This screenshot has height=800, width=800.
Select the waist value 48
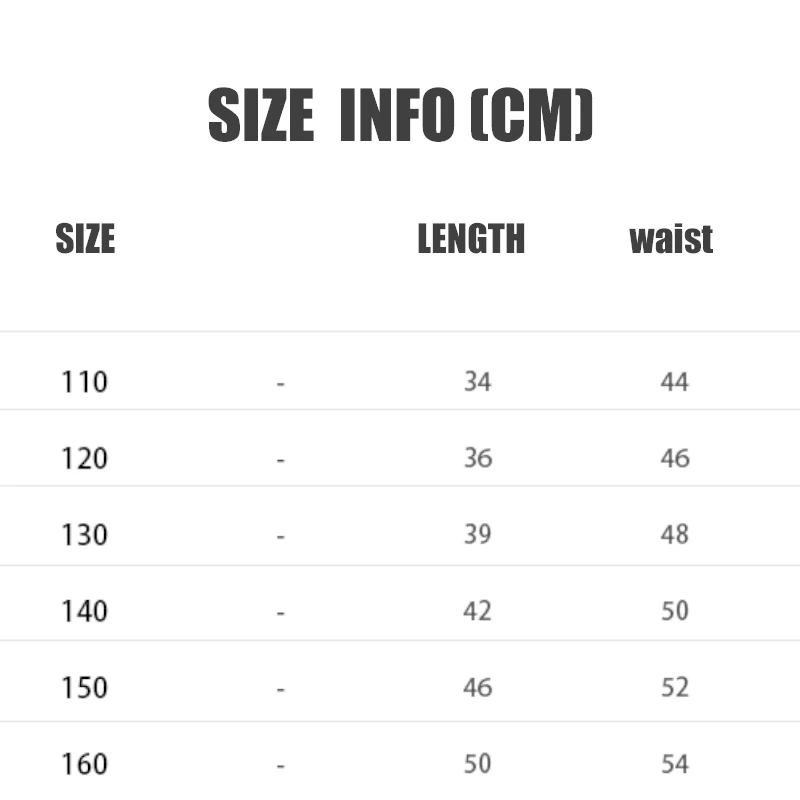[675, 534]
